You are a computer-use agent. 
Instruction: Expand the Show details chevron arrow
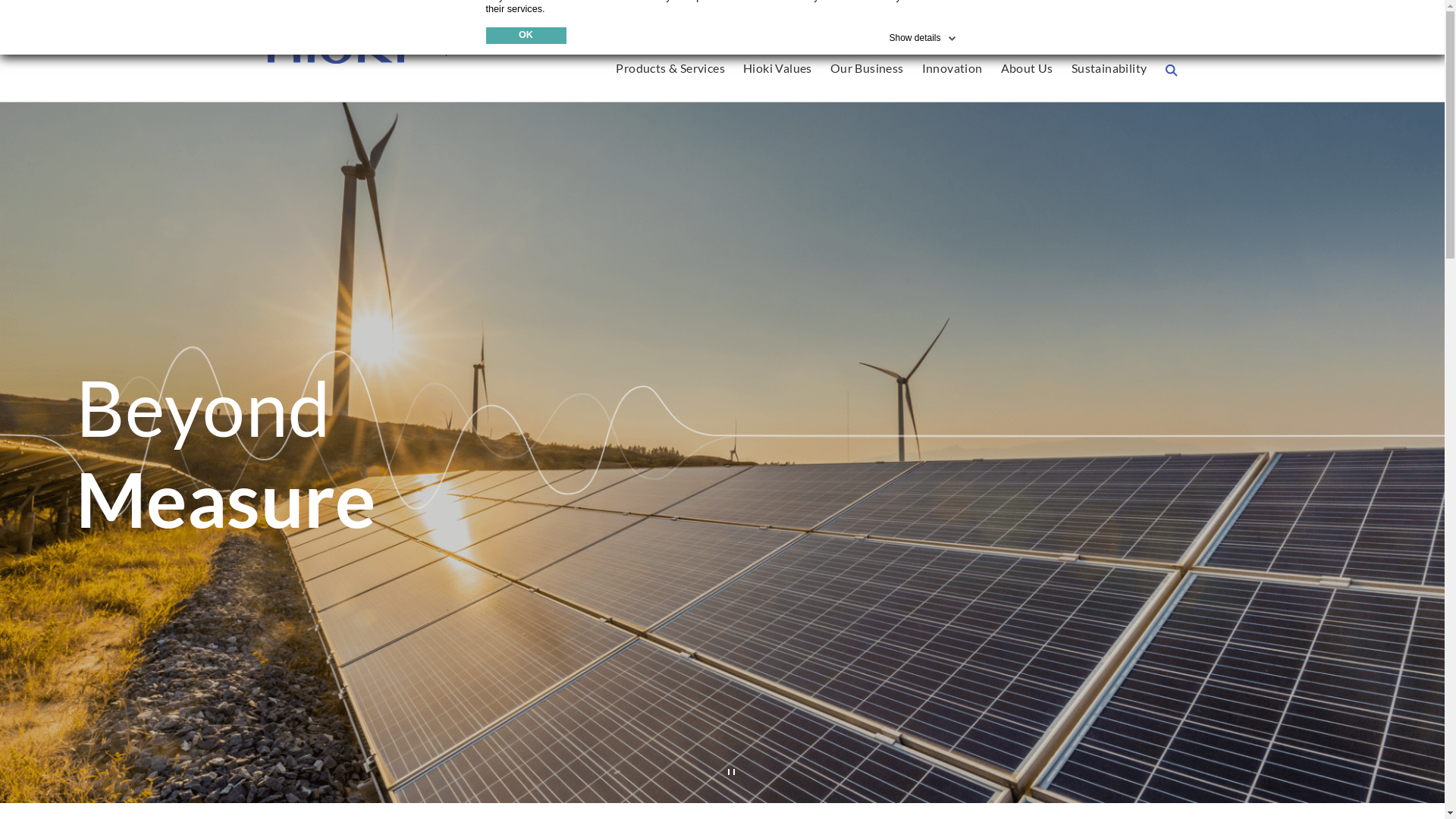click(952, 39)
